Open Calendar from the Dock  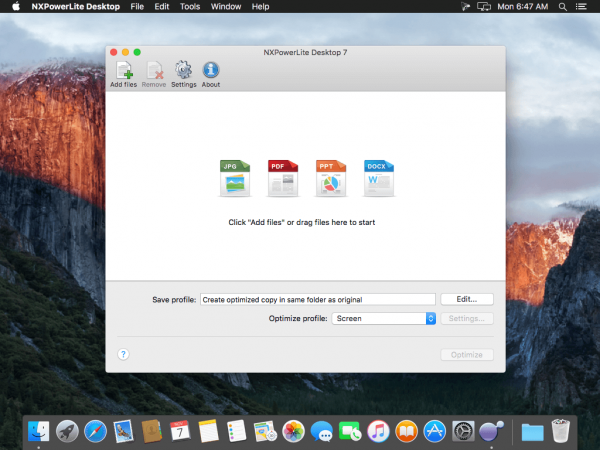(x=180, y=431)
